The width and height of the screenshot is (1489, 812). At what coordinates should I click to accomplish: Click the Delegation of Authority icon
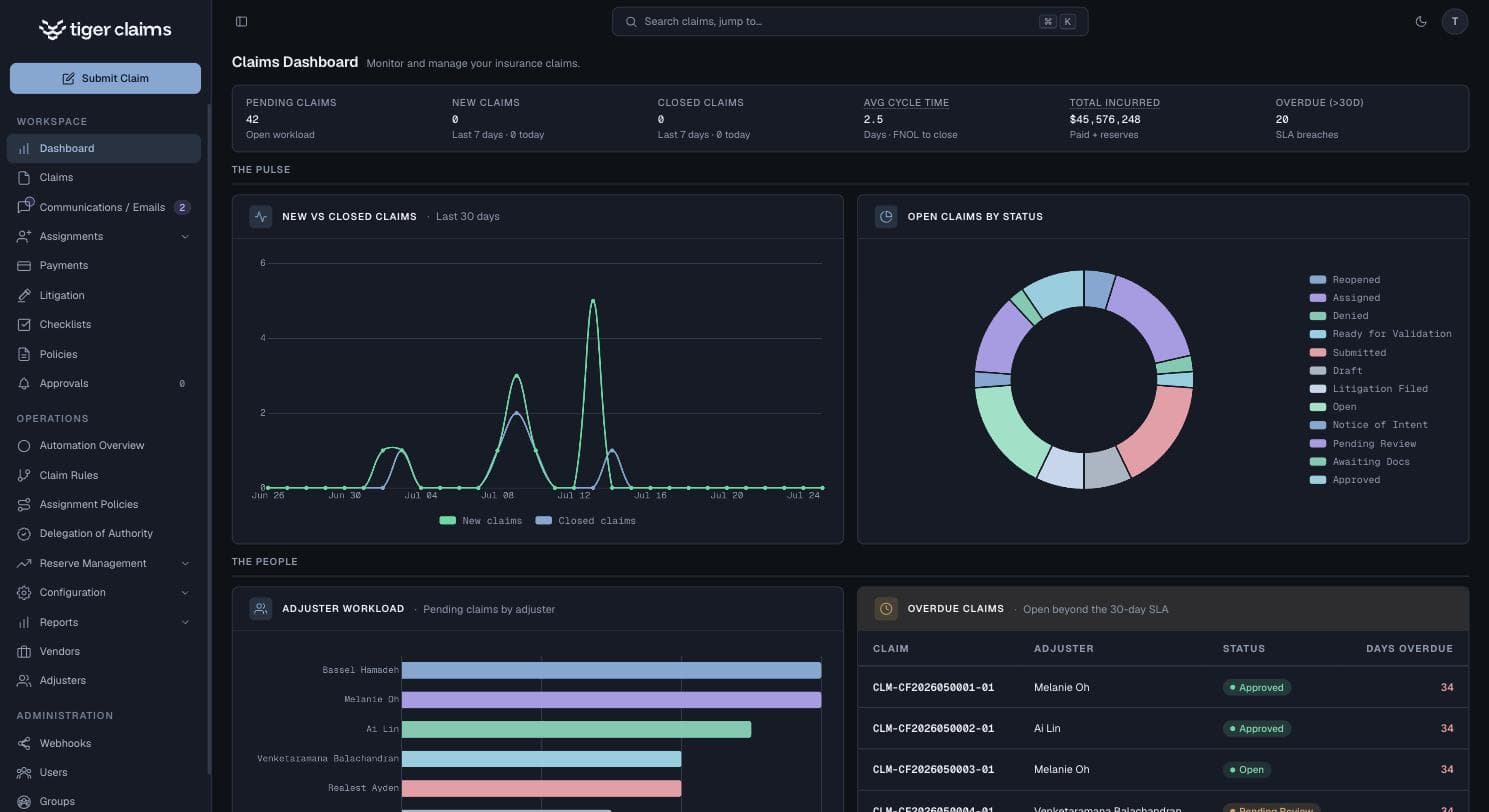pos(24,533)
